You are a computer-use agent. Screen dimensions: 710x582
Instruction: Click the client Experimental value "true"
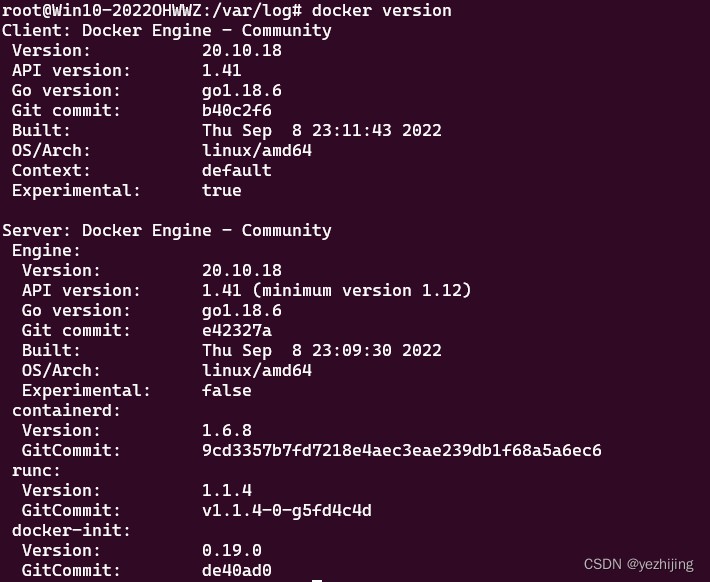[x=221, y=190]
